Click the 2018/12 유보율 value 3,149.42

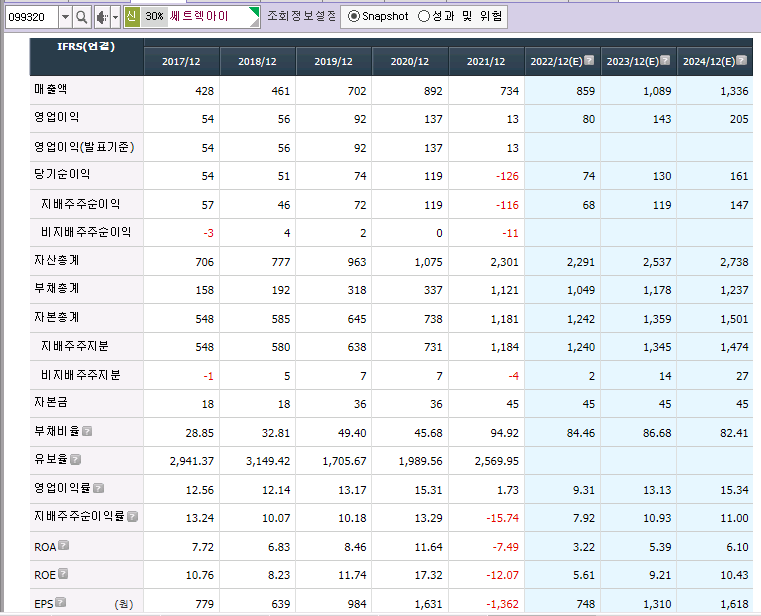[268, 461]
